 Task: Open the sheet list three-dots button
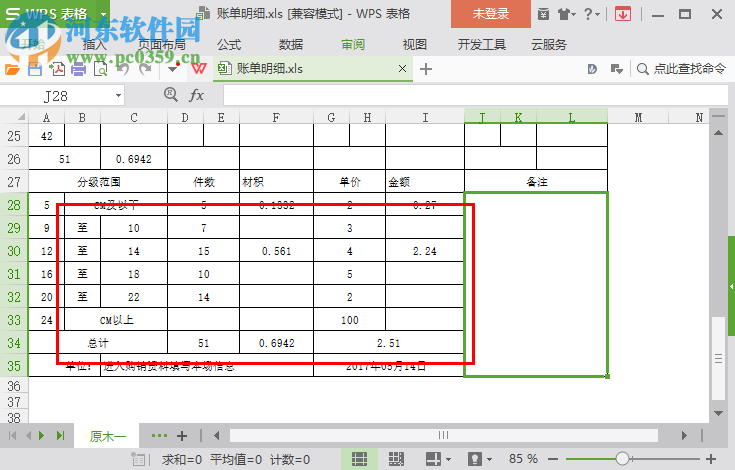point(159,436)
